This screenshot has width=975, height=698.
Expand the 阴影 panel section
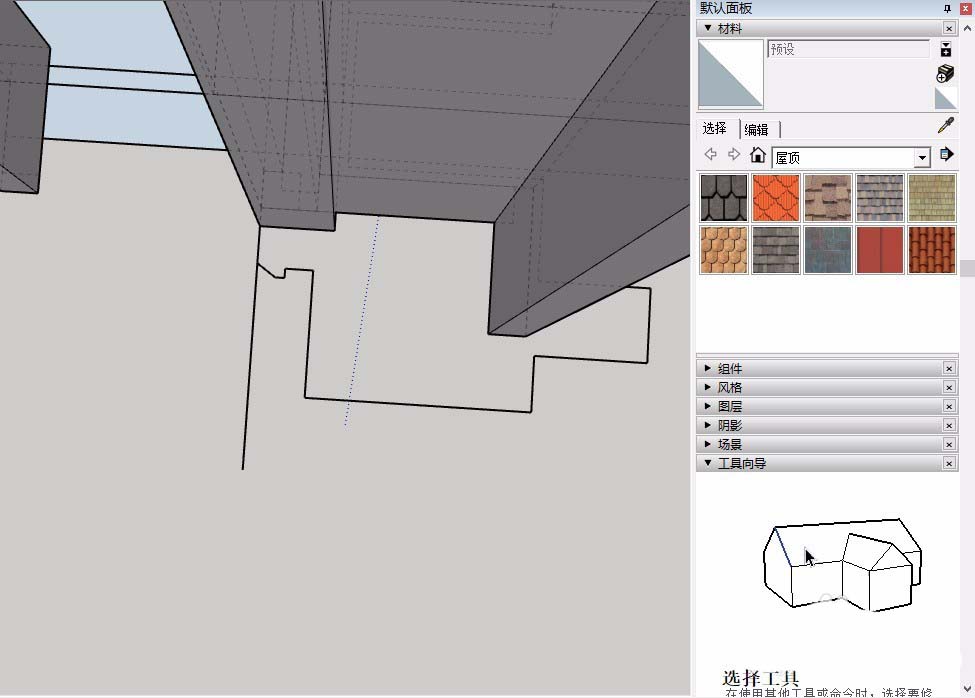click(708, 425)
